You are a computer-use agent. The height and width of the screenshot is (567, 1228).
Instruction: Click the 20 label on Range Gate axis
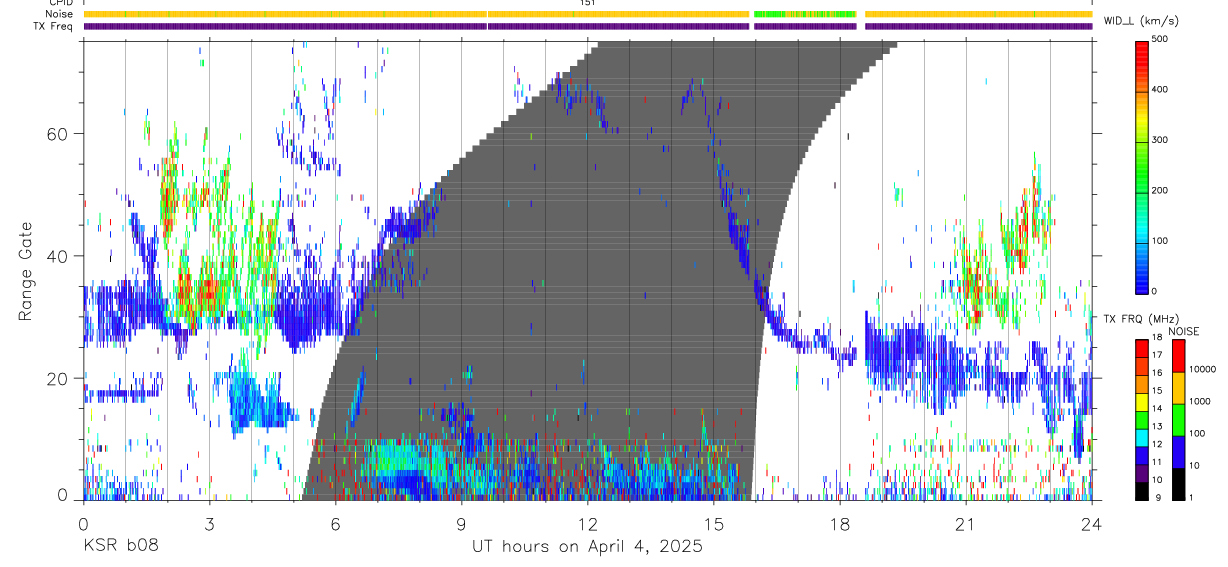pos(64,379)
